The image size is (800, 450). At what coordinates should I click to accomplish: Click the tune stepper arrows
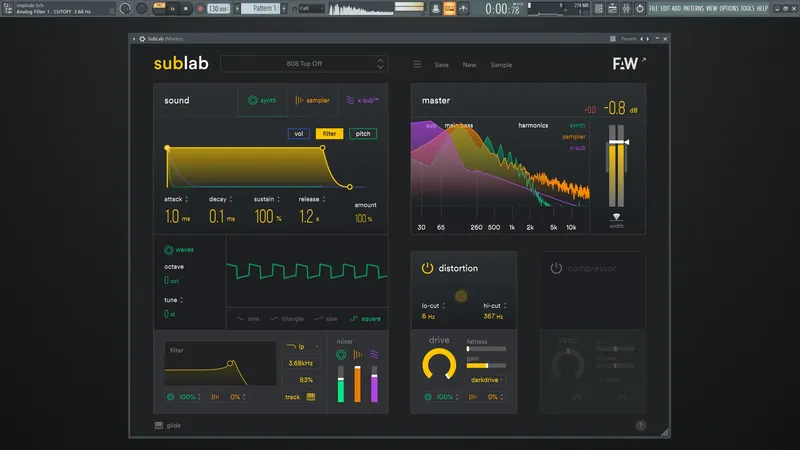(x=181, y=300)
